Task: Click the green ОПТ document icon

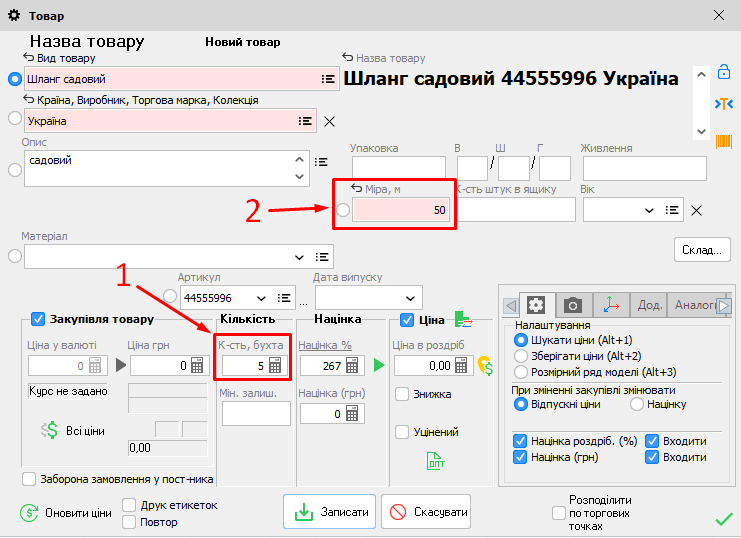Action: click(436, 461)
